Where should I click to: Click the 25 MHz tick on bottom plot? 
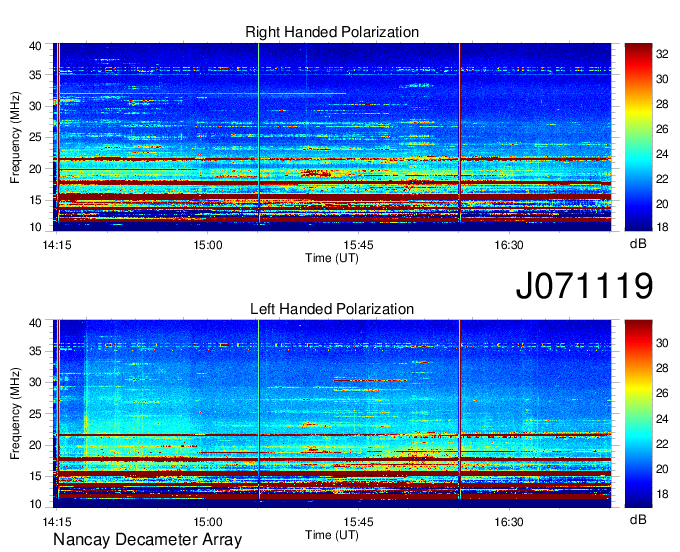(x=35, y=414)
